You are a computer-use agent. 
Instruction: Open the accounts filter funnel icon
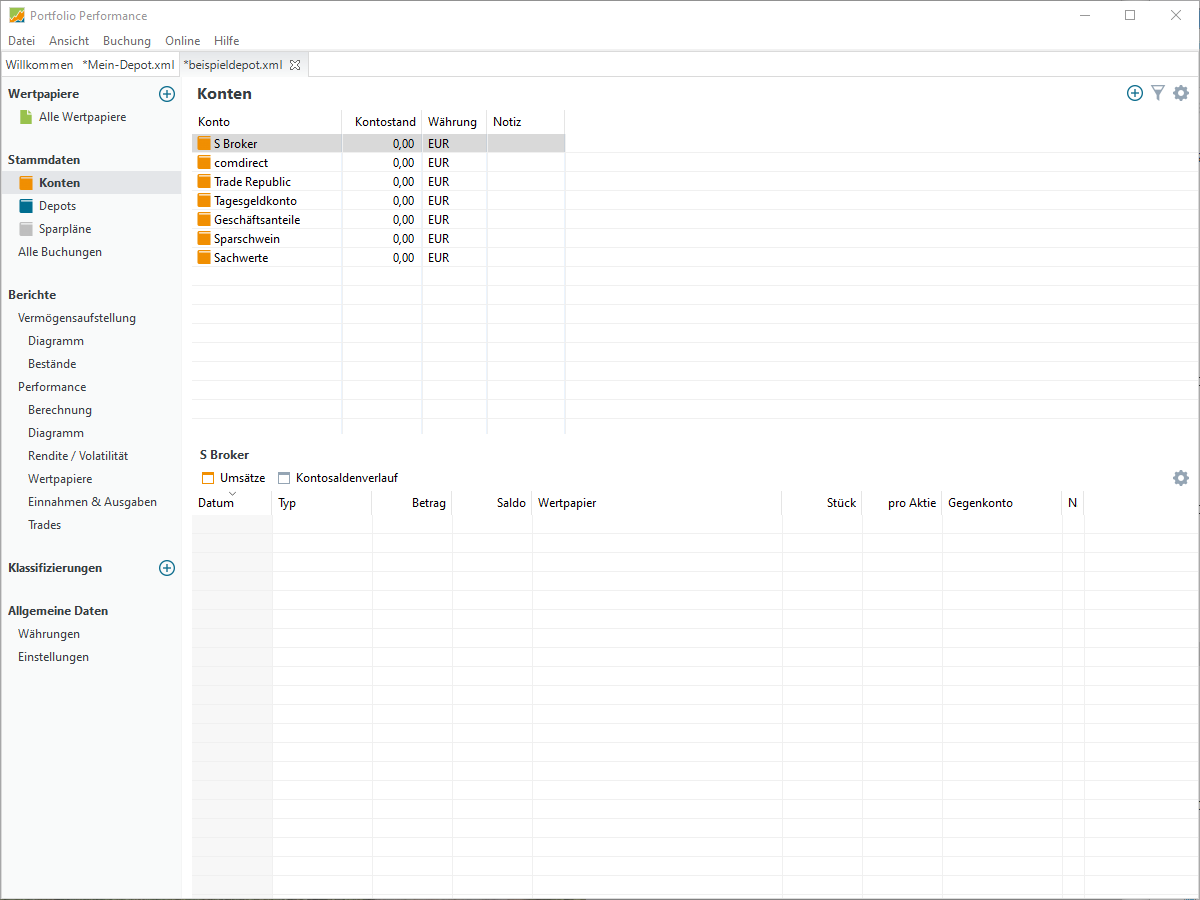1158,93
